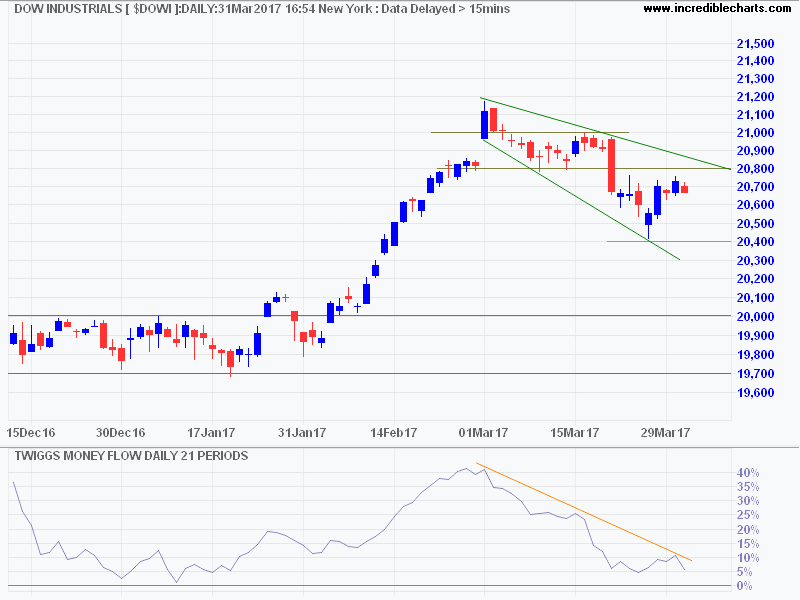Click the 35% money flow axis label

tap(748, 487)
